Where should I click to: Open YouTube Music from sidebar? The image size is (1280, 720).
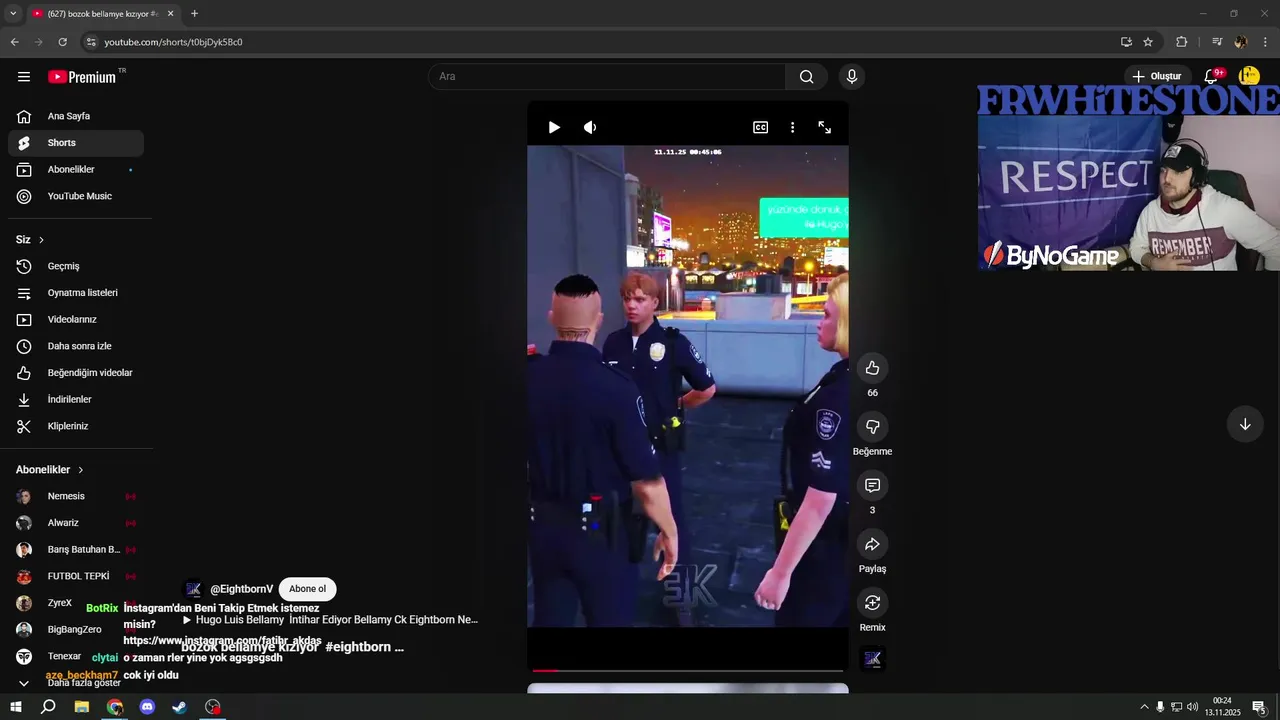[x=76, y=196]
